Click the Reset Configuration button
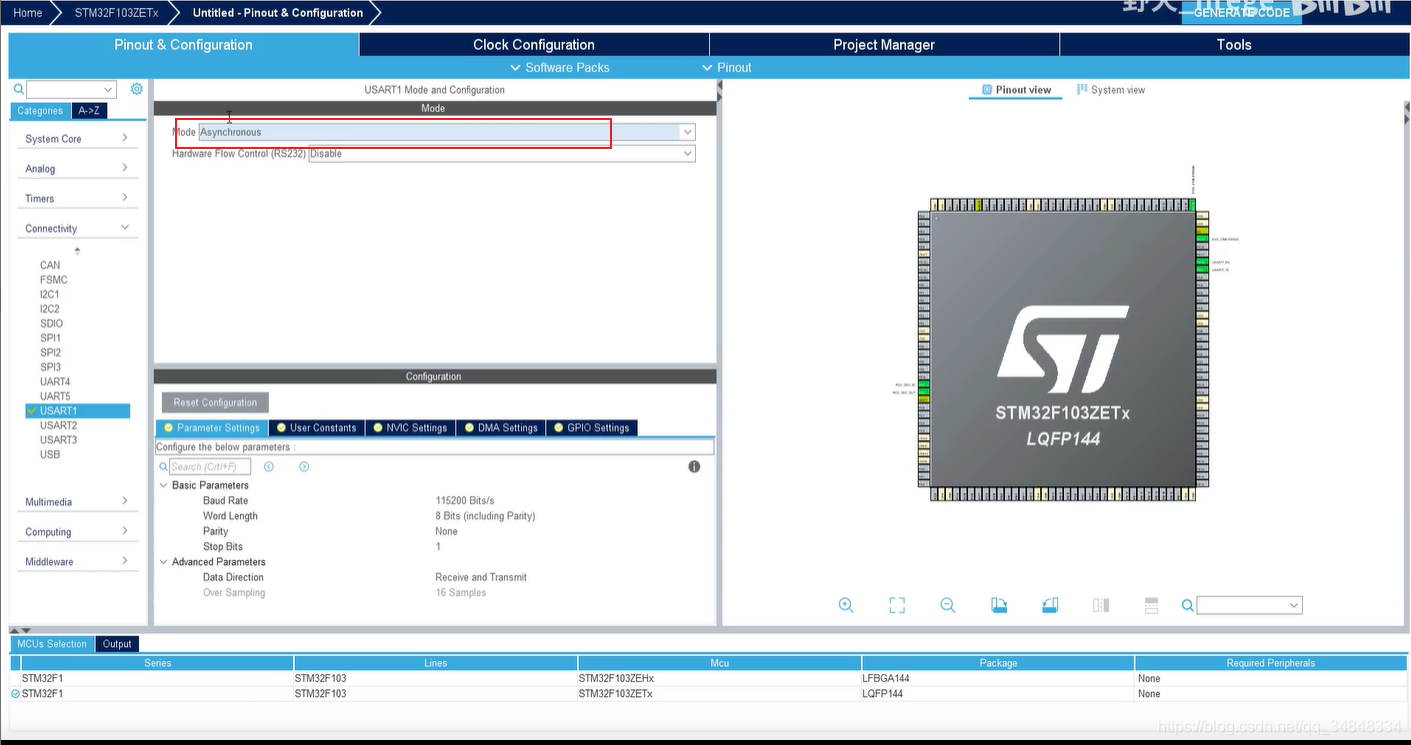This screenshot has height=745, width=1411. tap(215, 403)
